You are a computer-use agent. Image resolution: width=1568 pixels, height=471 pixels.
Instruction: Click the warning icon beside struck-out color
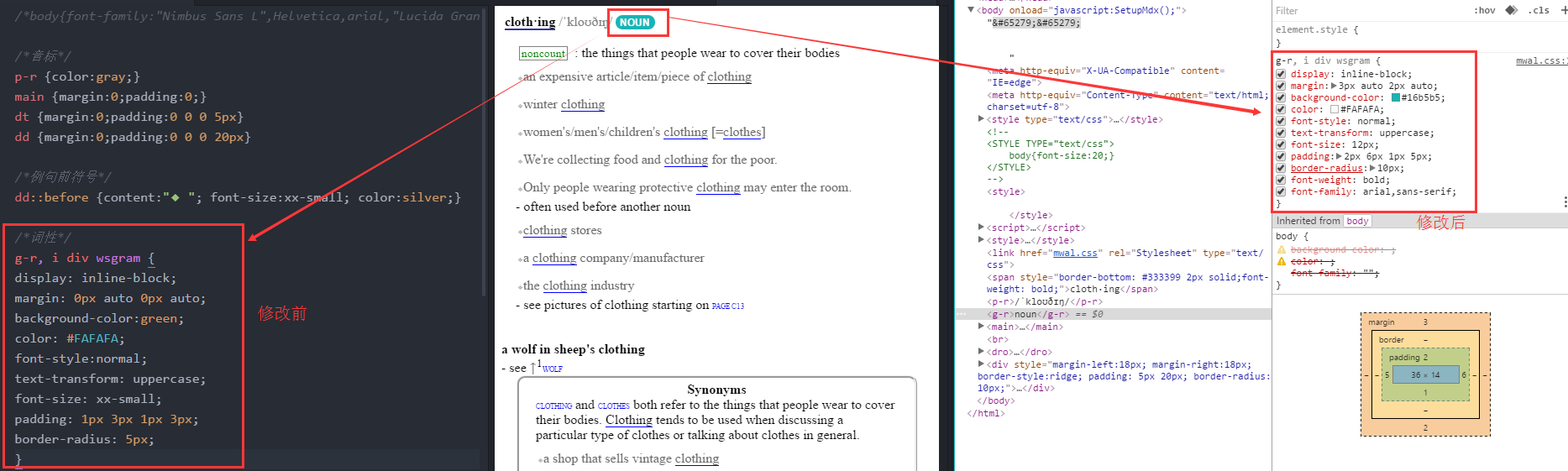tap(1282, 261)
